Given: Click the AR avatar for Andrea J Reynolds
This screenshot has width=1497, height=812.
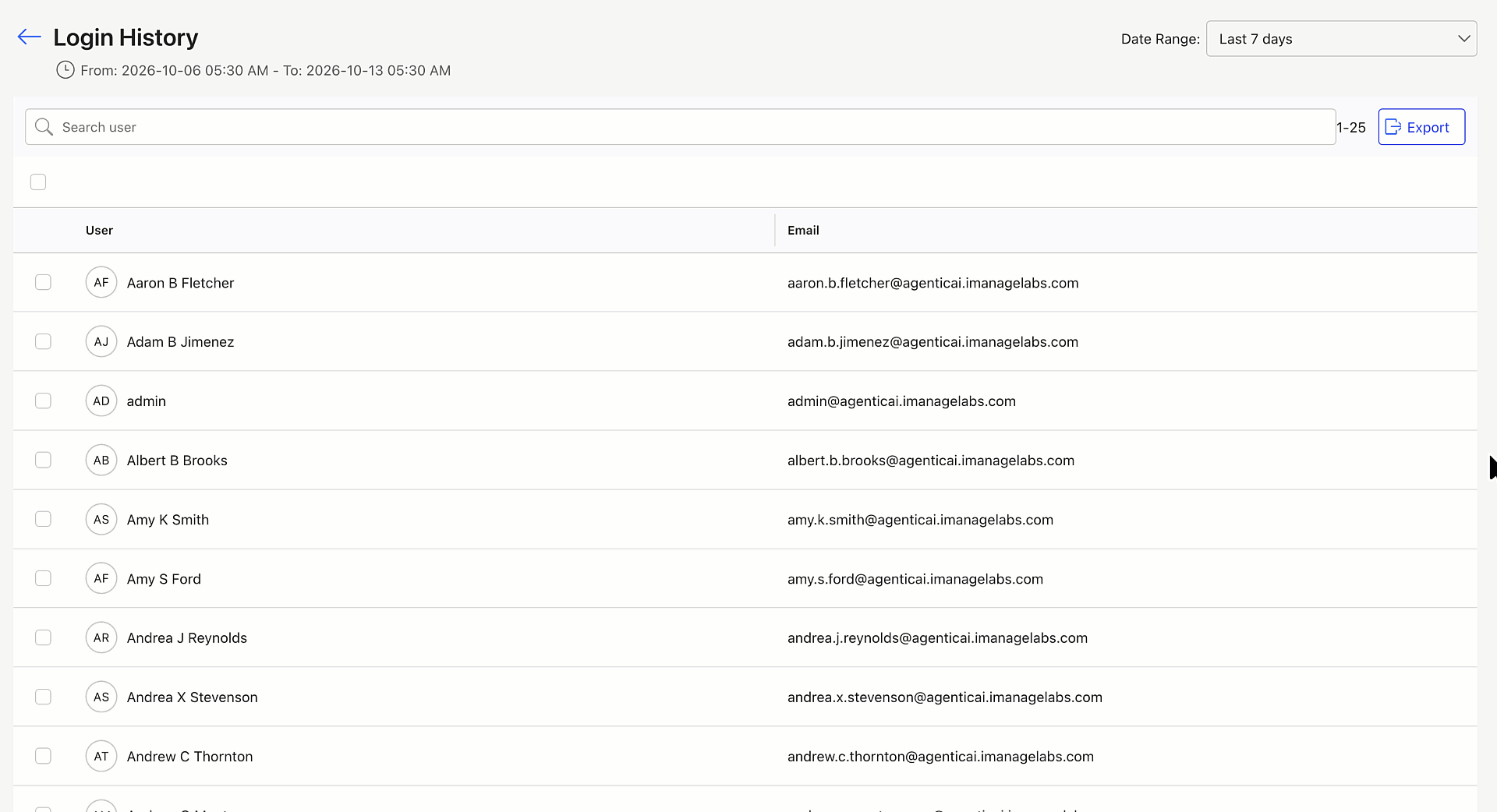Looking at the screenshot, I should coord(101,637).
